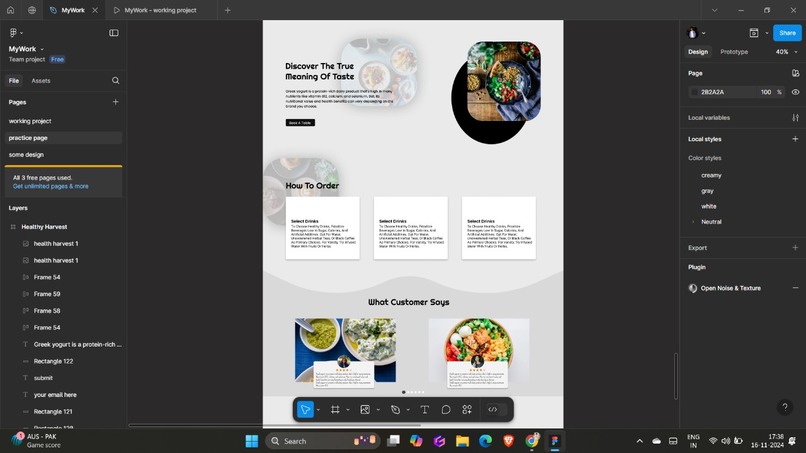Expand MyWork project name dropdown
Viewport: 806px width, 453px height.
click(x=42, y=49)
